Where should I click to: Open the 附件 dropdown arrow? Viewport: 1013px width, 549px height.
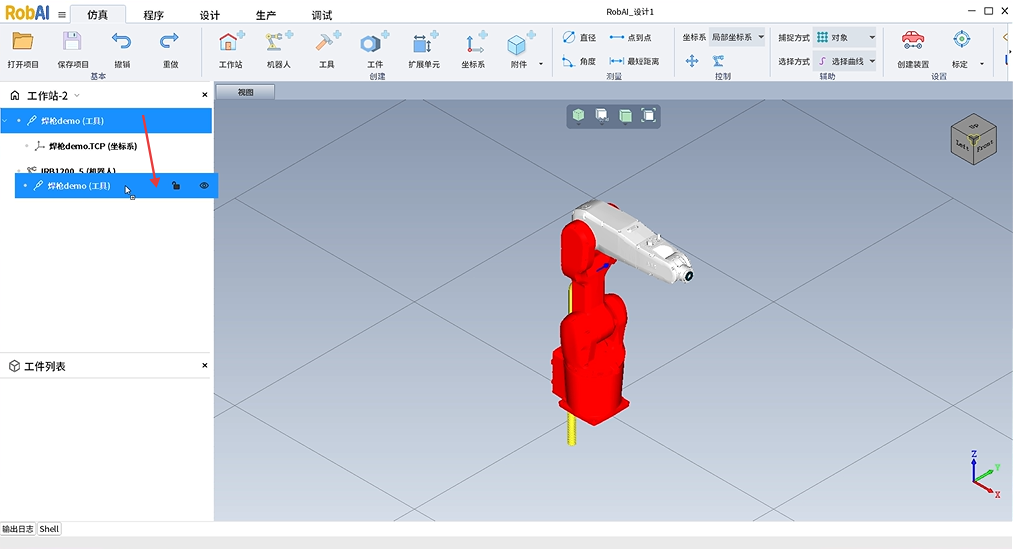[x=541, y=64]
